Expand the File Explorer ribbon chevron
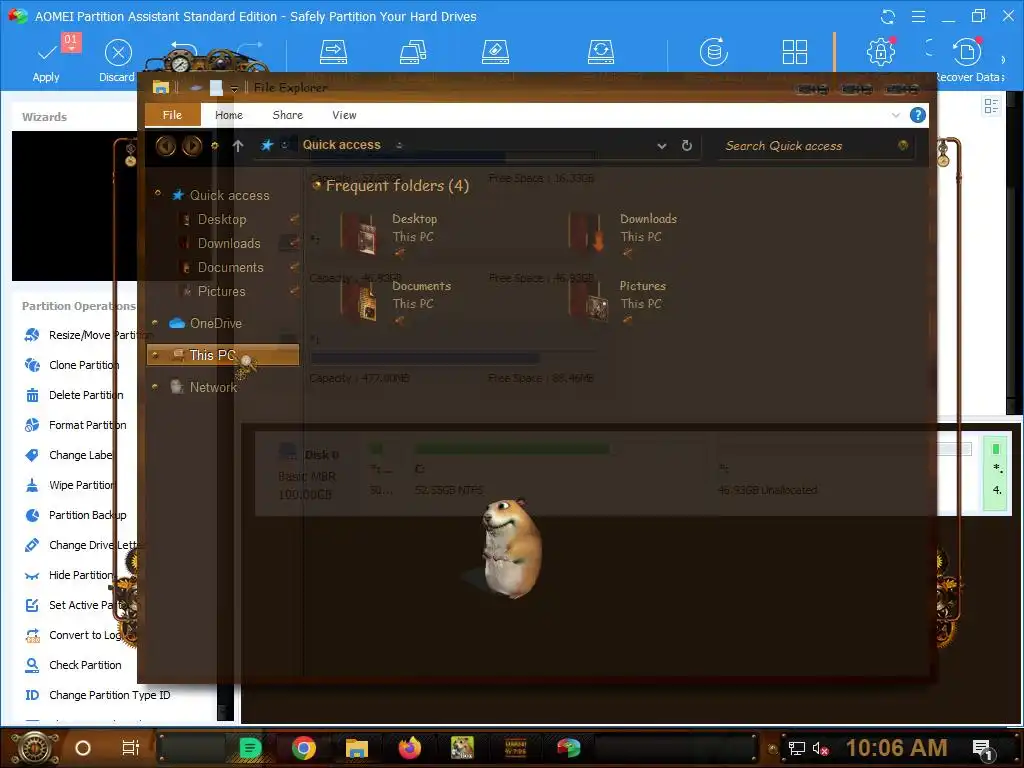1024x768 pixels. (x=895, y=116)
